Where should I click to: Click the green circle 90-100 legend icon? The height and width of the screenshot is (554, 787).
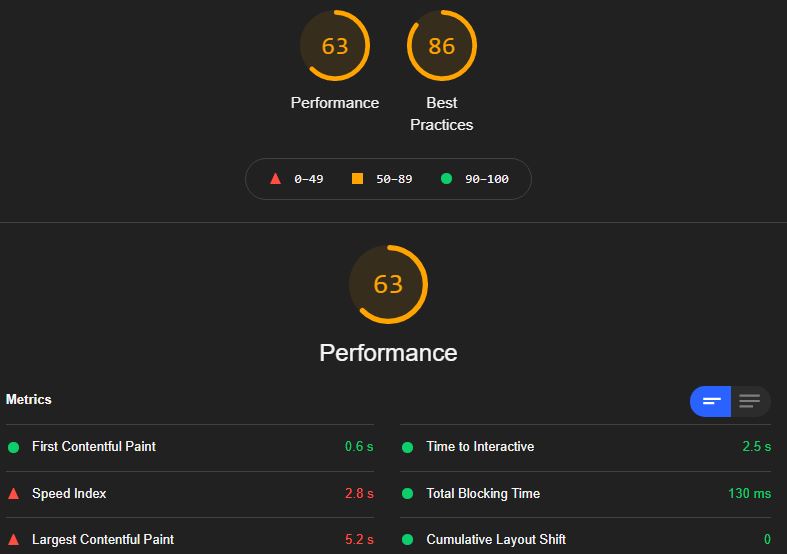(x=446, y=179)
